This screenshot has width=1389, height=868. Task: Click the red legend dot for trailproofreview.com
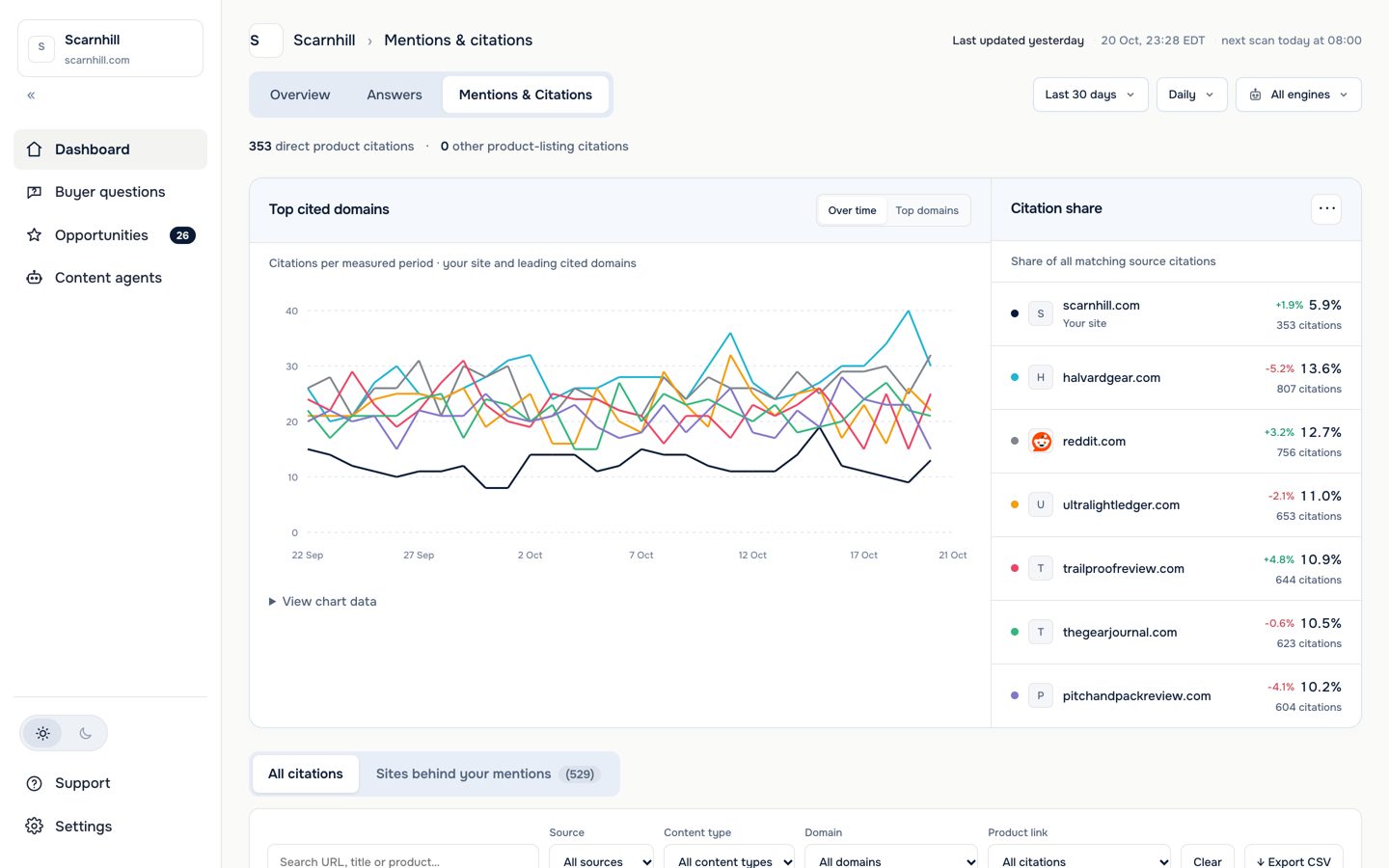point(1015,569)
